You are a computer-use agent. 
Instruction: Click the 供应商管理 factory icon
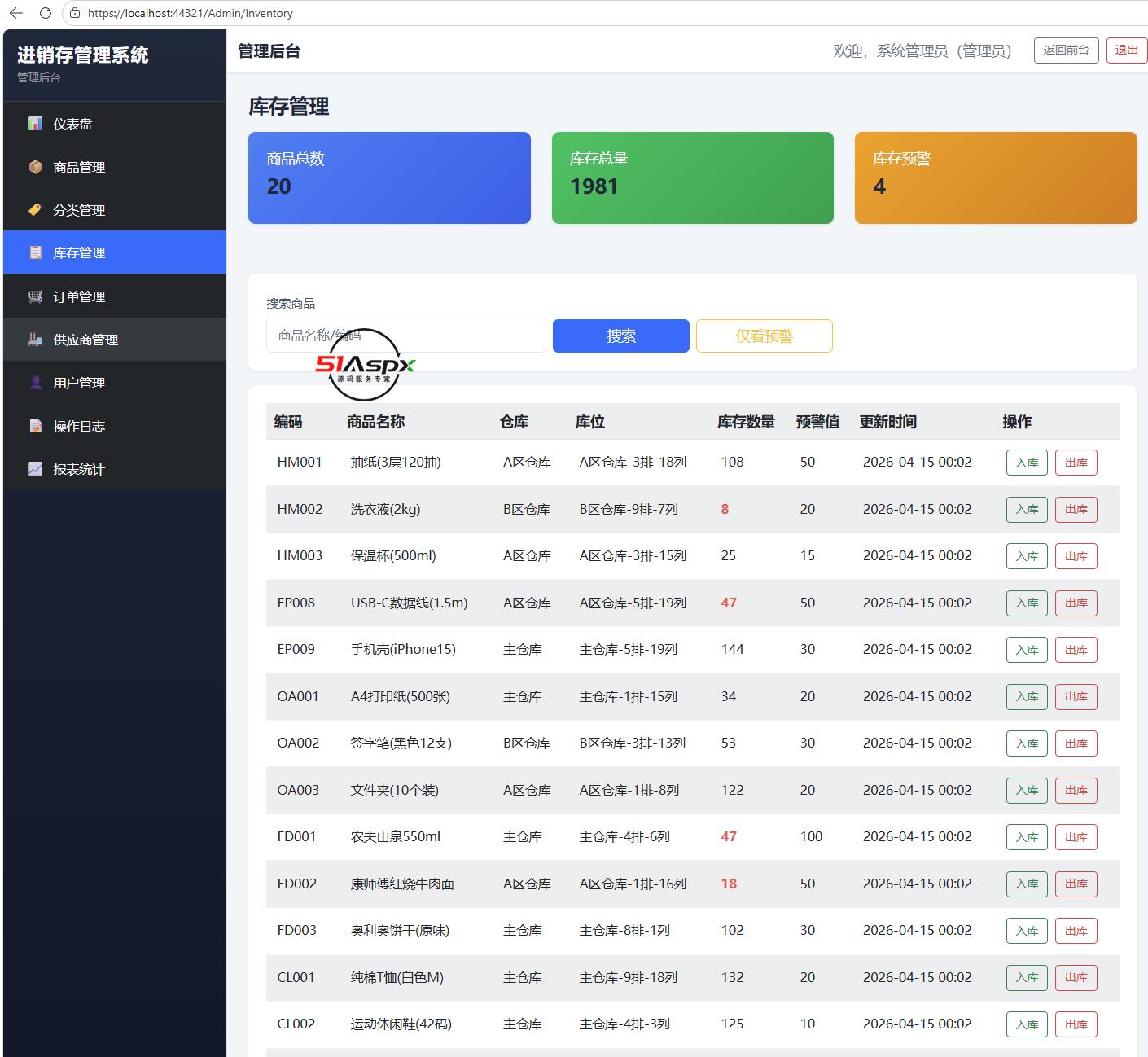[x=35, y=340]
